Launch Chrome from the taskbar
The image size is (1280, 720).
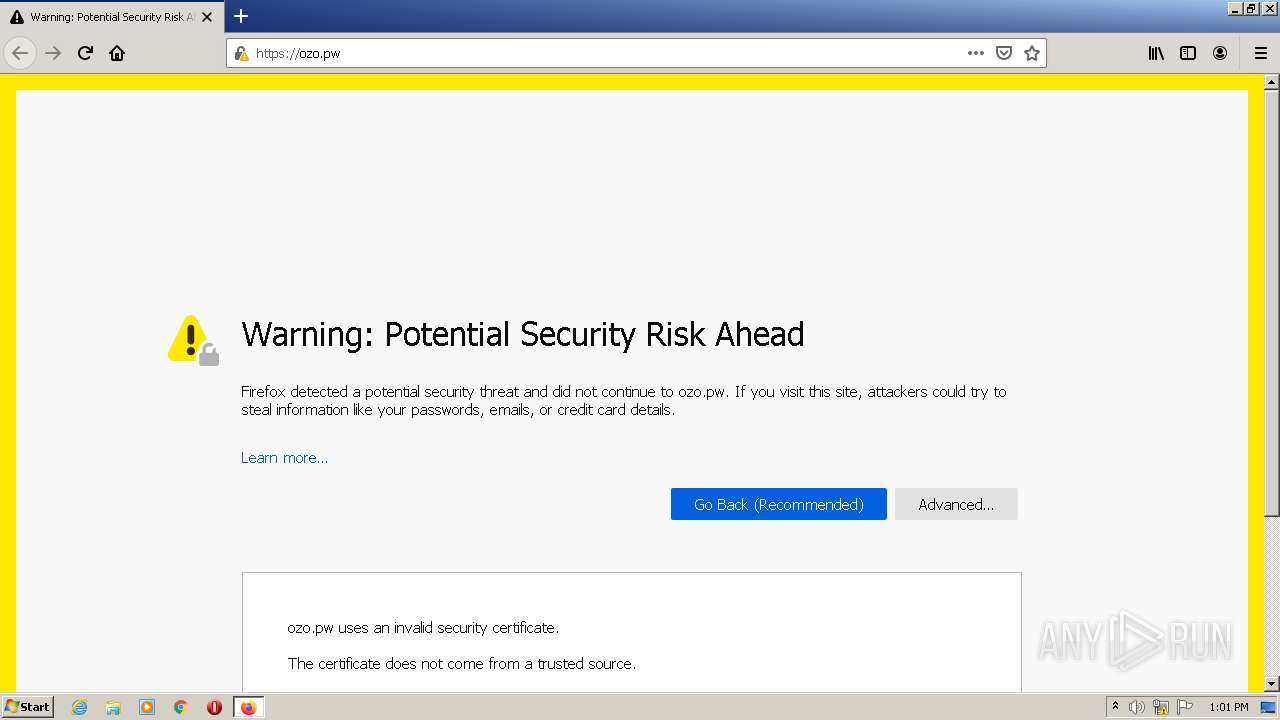click(181, 707)
